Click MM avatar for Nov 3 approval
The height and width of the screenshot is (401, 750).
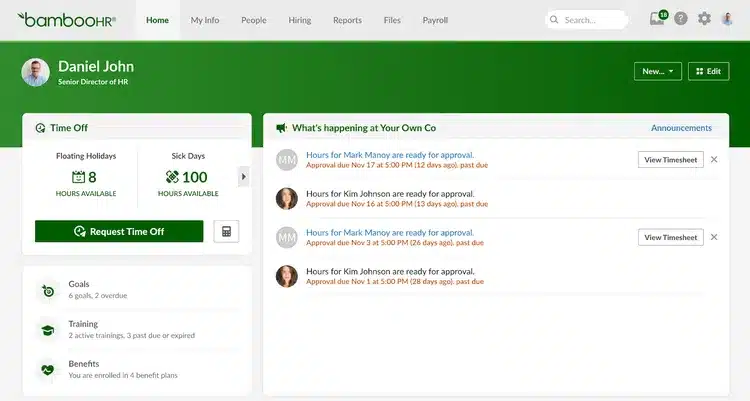click(287, 237)
